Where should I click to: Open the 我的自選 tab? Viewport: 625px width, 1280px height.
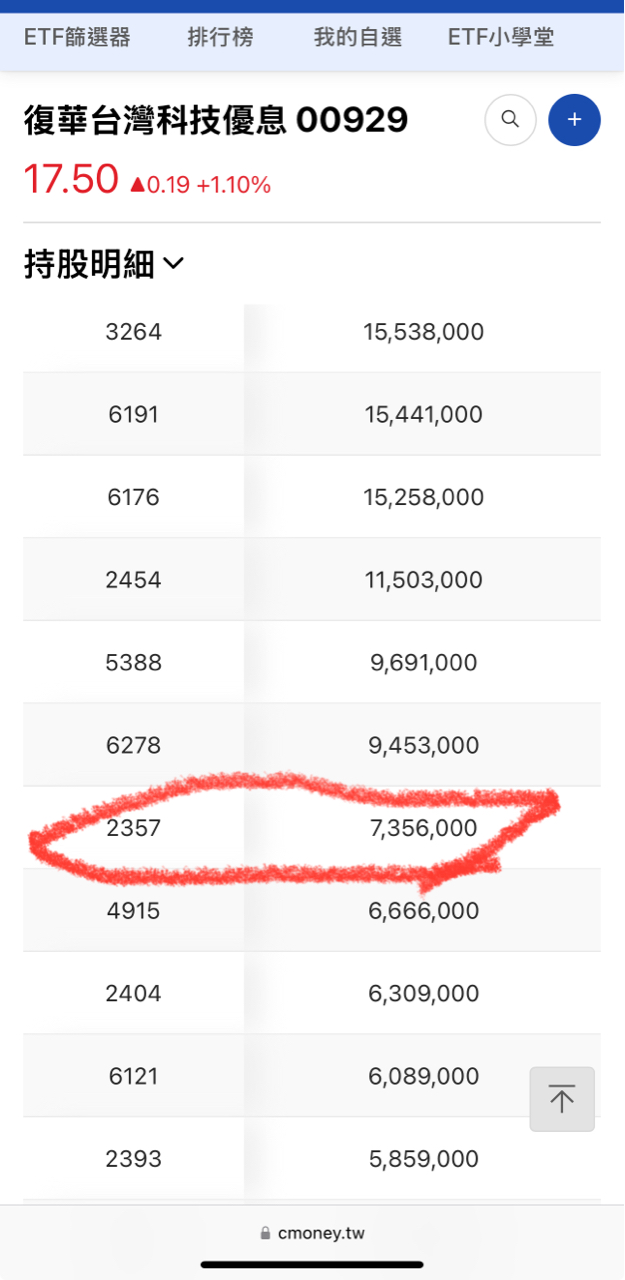tap(357, 38)
